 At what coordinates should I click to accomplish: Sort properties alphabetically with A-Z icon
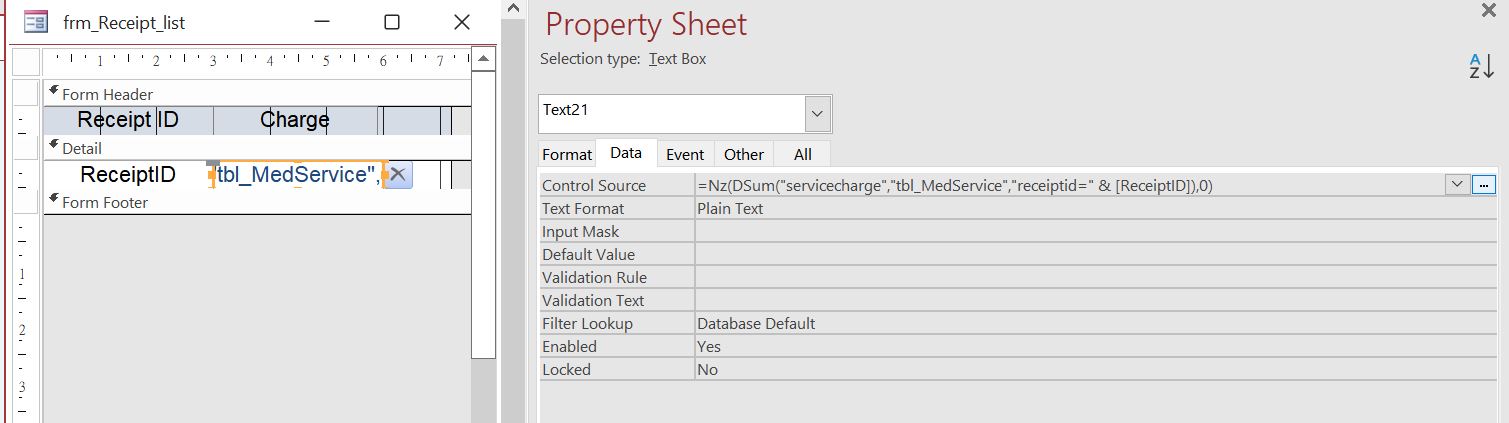click(1481, 66)
